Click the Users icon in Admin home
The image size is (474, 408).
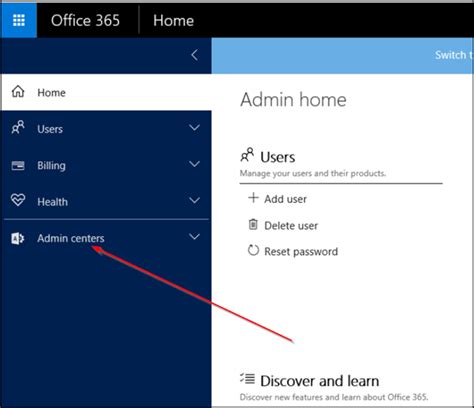tap(247, 155)
